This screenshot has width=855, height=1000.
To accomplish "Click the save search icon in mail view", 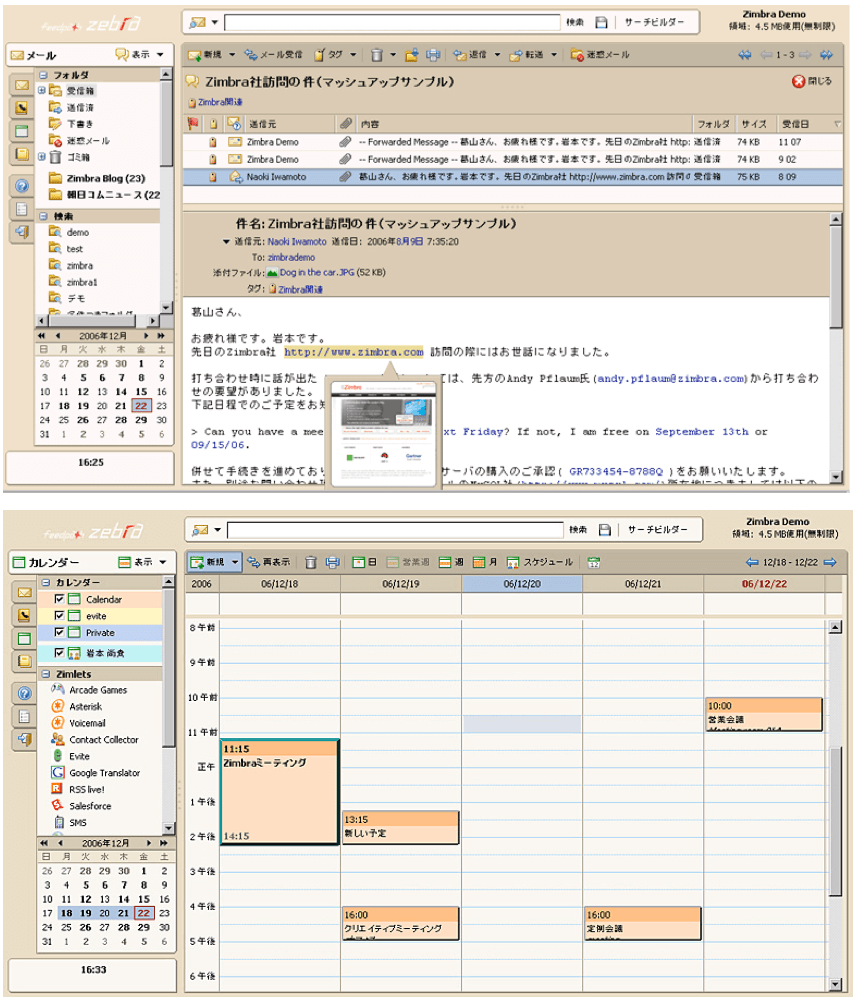I will pyautogui.click(x=601, y=22).
